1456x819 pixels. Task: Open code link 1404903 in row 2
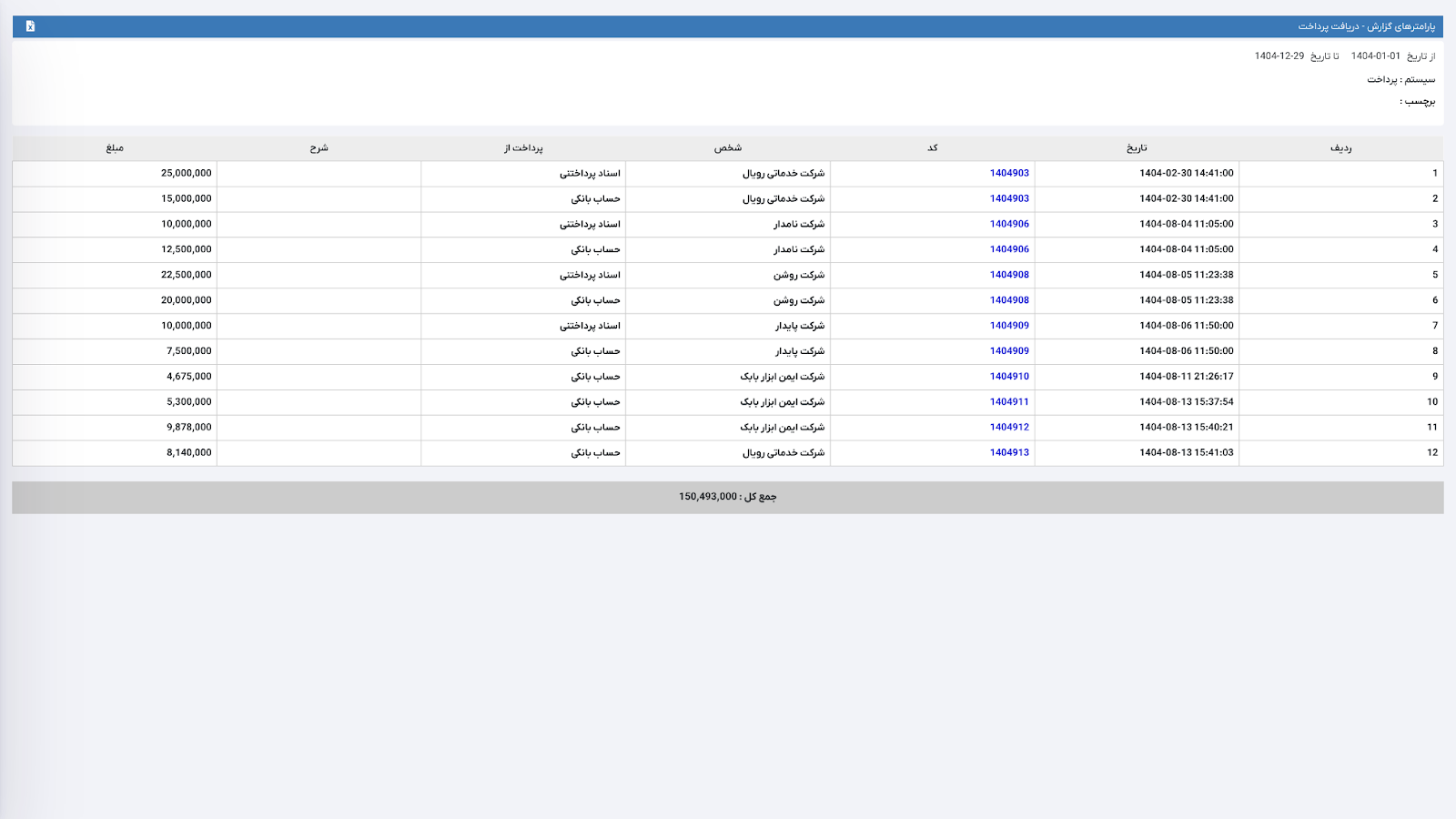pos(1009,198)
